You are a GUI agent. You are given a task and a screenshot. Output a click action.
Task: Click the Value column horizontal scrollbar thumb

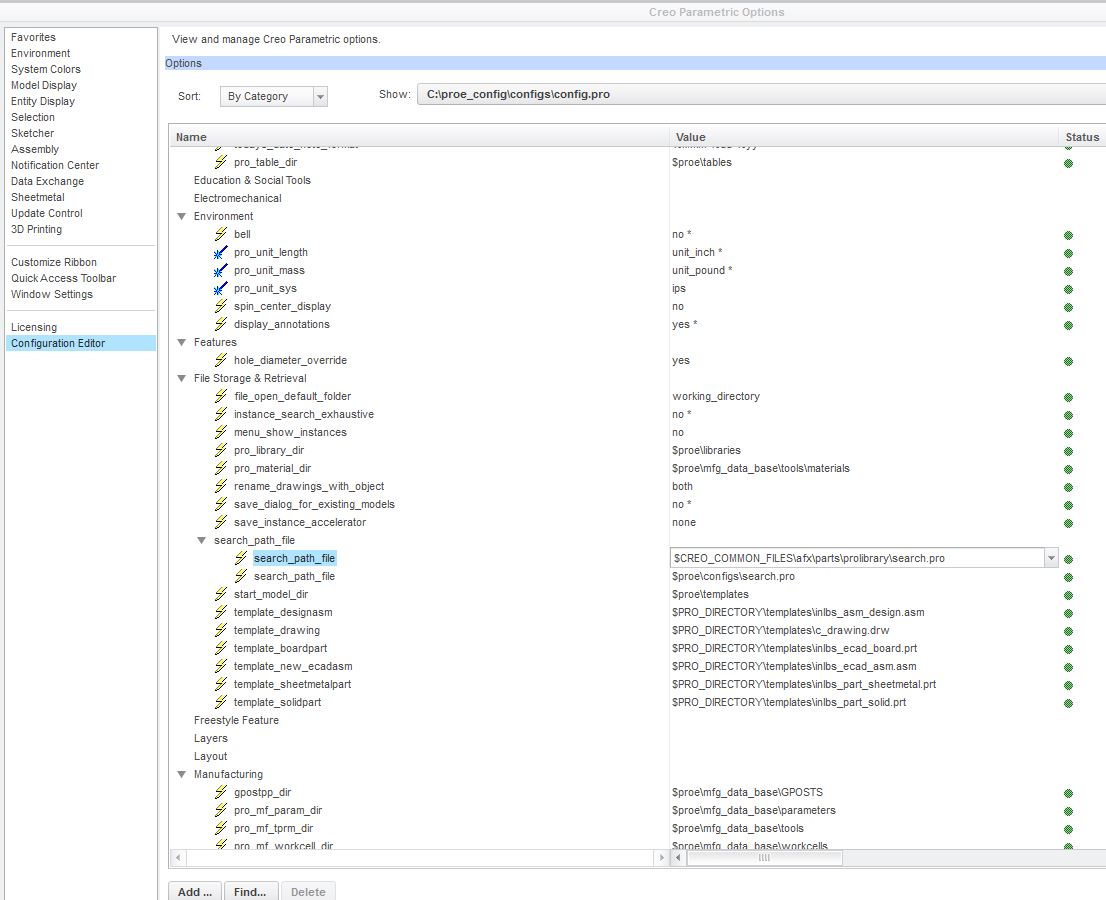(765, 858)
